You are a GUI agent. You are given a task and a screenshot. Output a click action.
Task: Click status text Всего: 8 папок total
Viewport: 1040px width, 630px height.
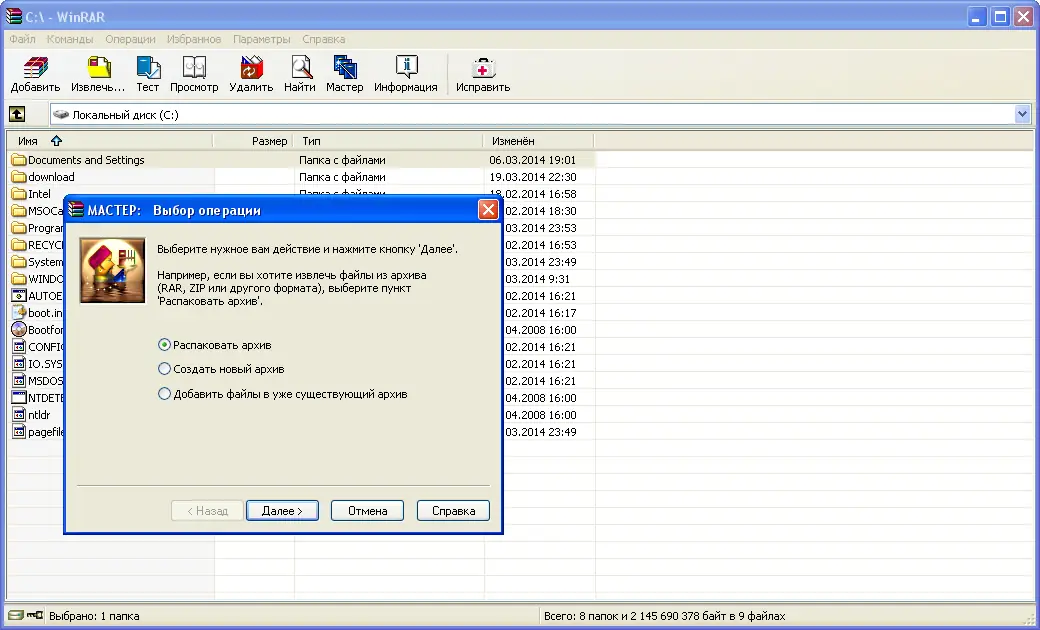pos(664,616)
